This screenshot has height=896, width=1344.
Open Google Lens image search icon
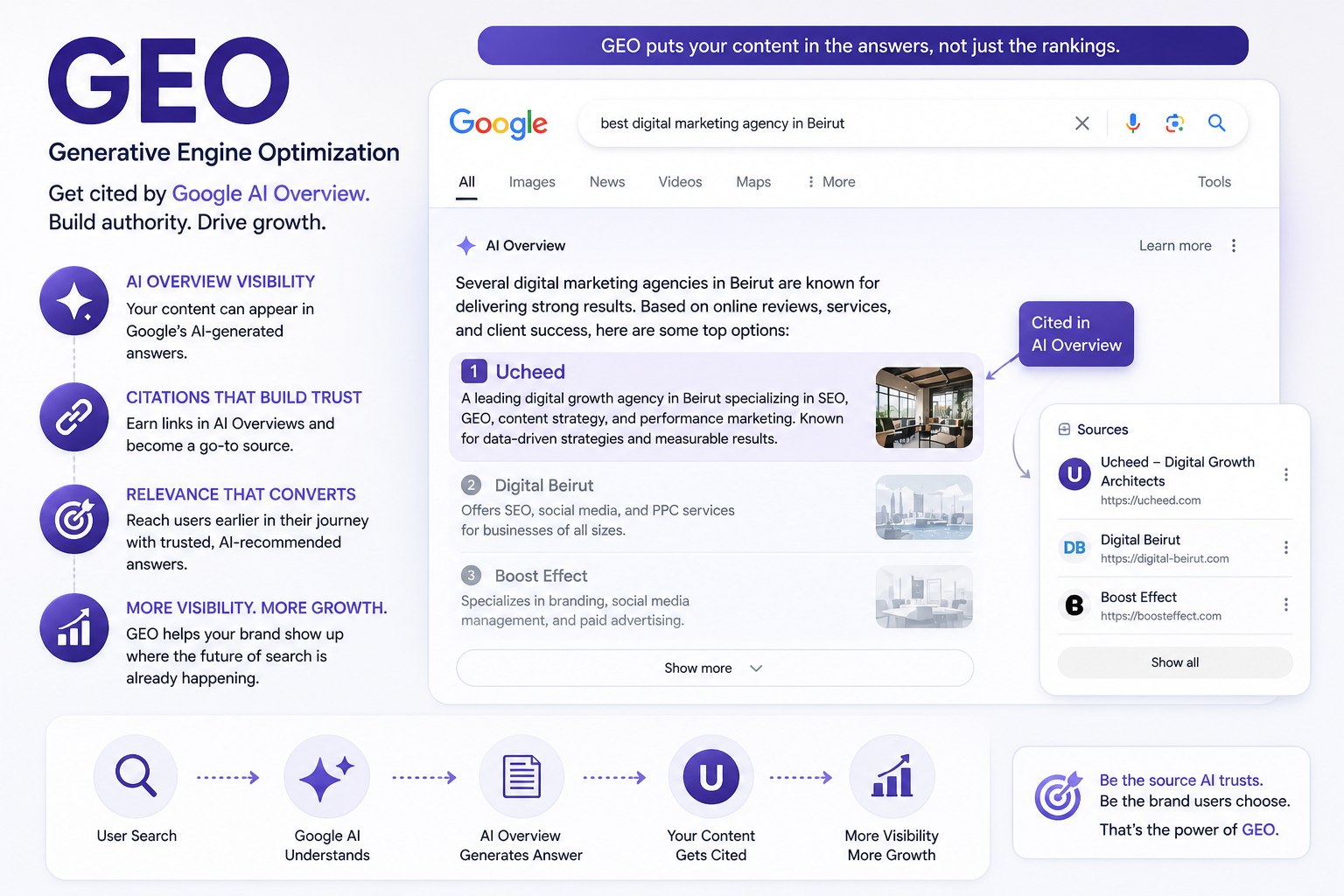1175,123
